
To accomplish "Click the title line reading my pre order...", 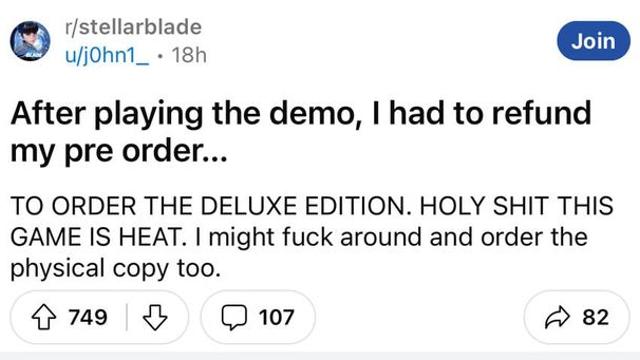I will (119, 152).
